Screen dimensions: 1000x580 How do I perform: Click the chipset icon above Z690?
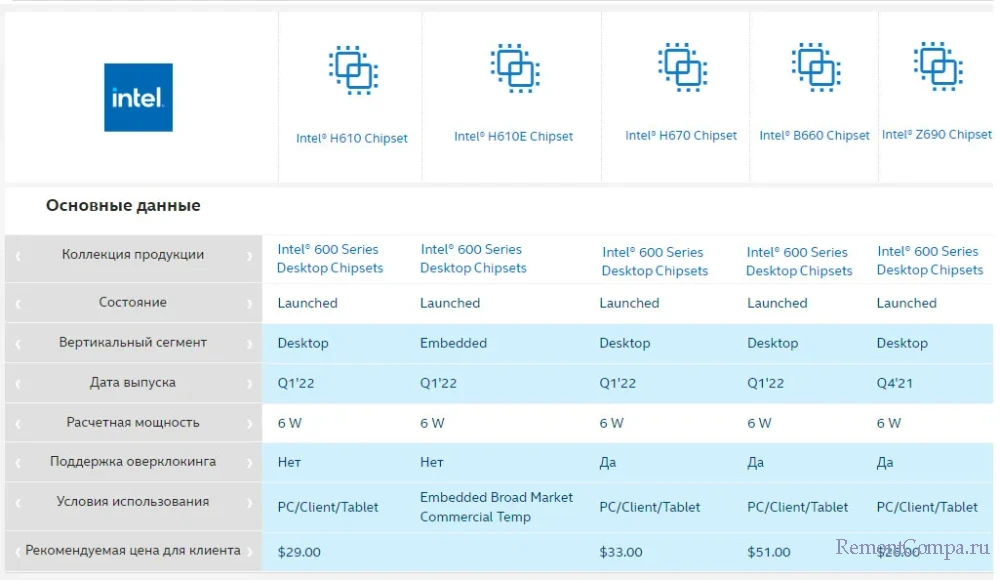click(937, 66)
